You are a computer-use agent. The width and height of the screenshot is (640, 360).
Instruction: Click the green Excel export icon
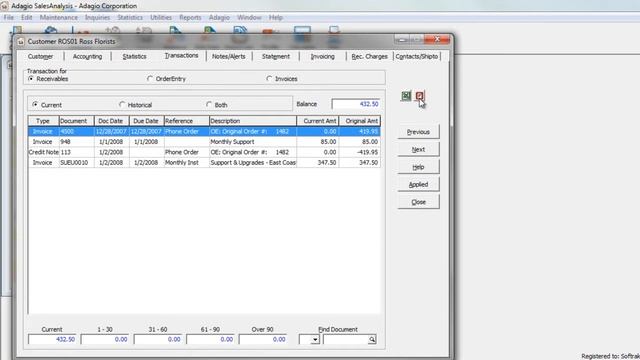click(406, 96)
